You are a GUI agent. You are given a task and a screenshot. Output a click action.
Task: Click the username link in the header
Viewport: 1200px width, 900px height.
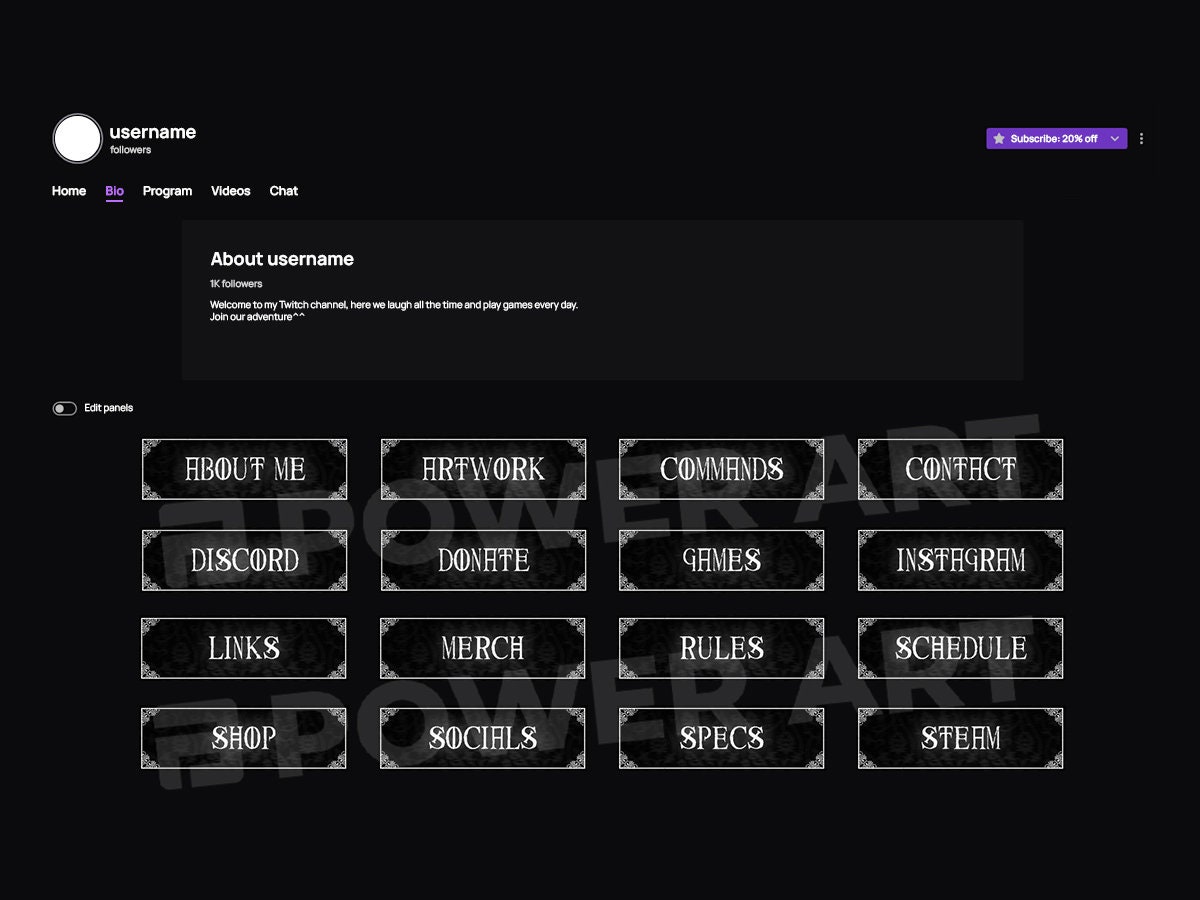152,131
